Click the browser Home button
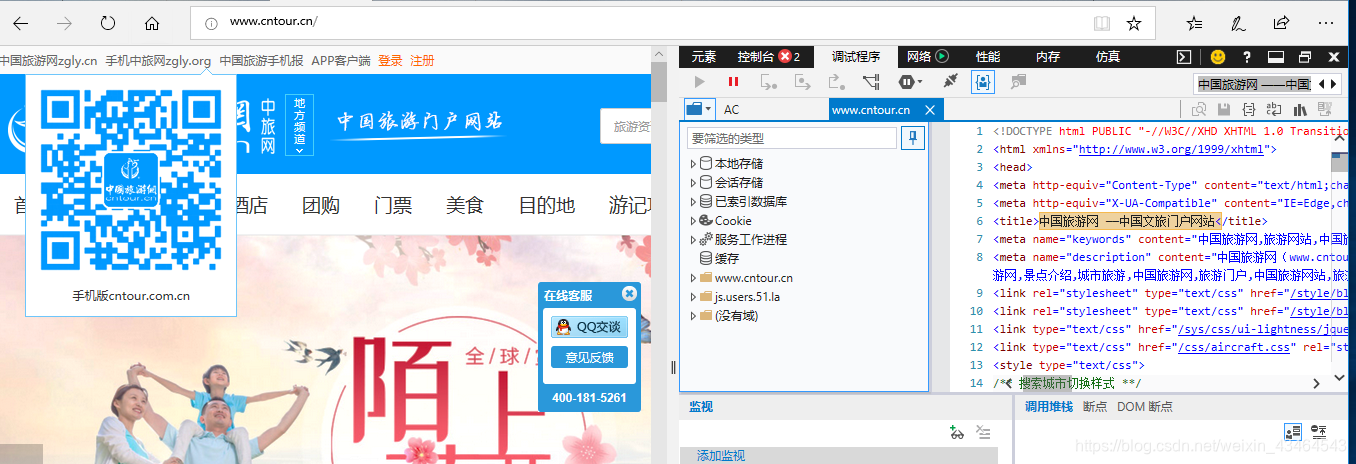The image size is (1356, 464). (152, 23)
